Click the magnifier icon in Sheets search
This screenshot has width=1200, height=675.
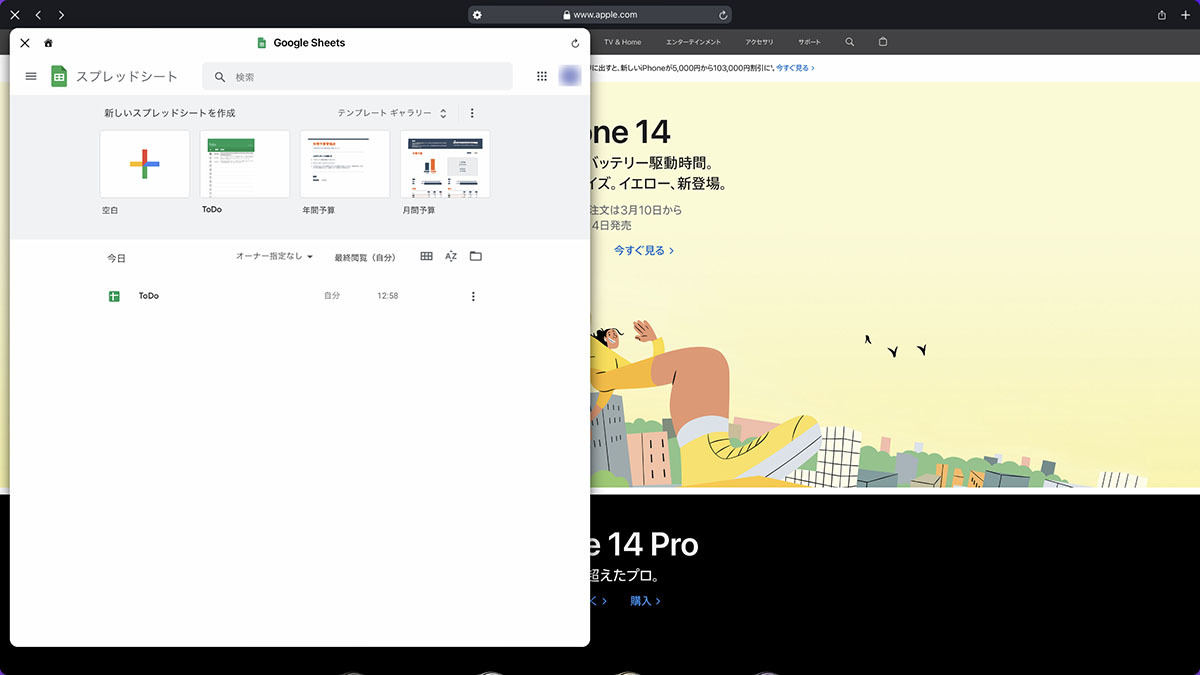point(220,76)
